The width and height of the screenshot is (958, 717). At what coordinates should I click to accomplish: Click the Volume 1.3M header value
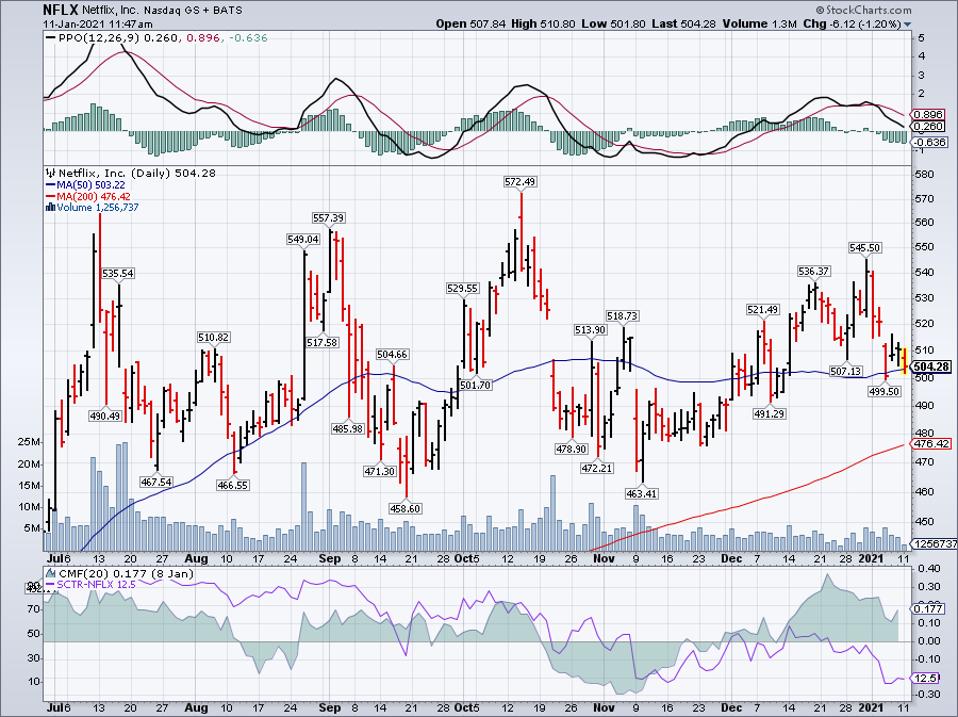760,24
